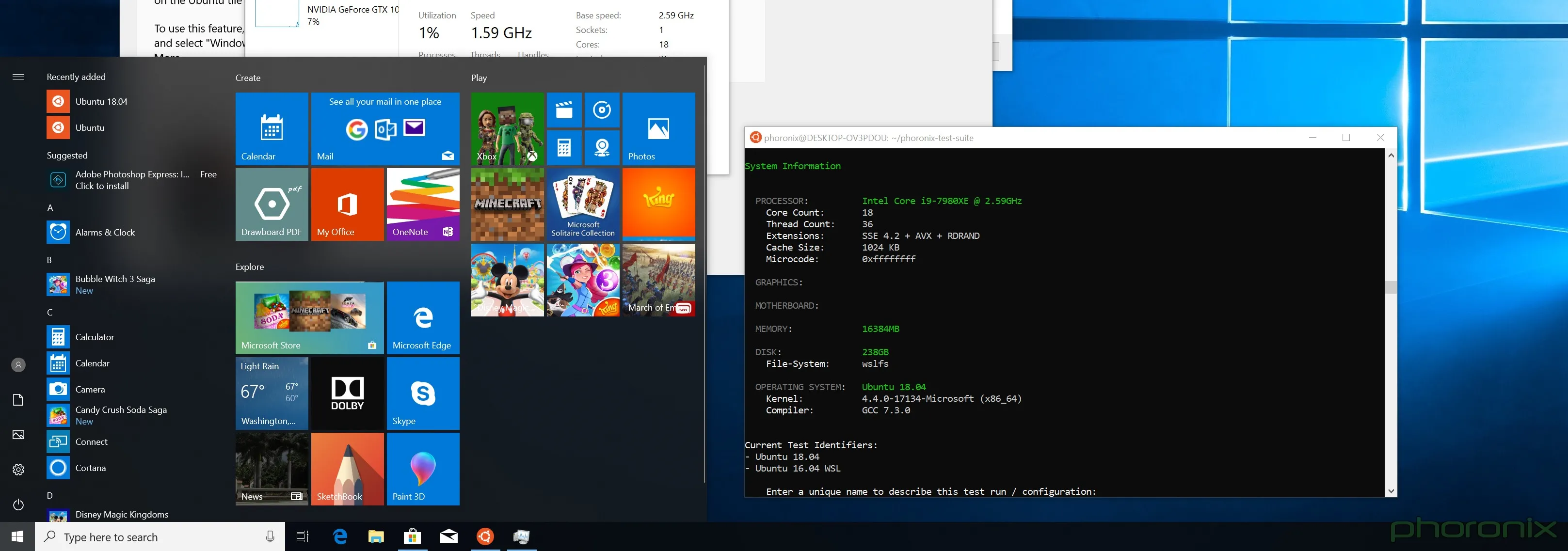Launch the Minecraft tile
1568x551 pixels.
click(507, 205)
